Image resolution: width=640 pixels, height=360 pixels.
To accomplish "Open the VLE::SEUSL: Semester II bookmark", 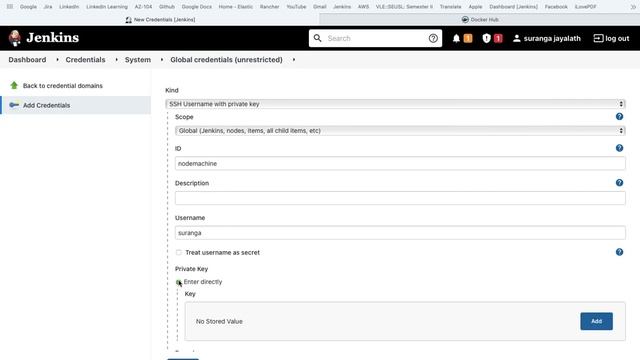I will 404,7.
